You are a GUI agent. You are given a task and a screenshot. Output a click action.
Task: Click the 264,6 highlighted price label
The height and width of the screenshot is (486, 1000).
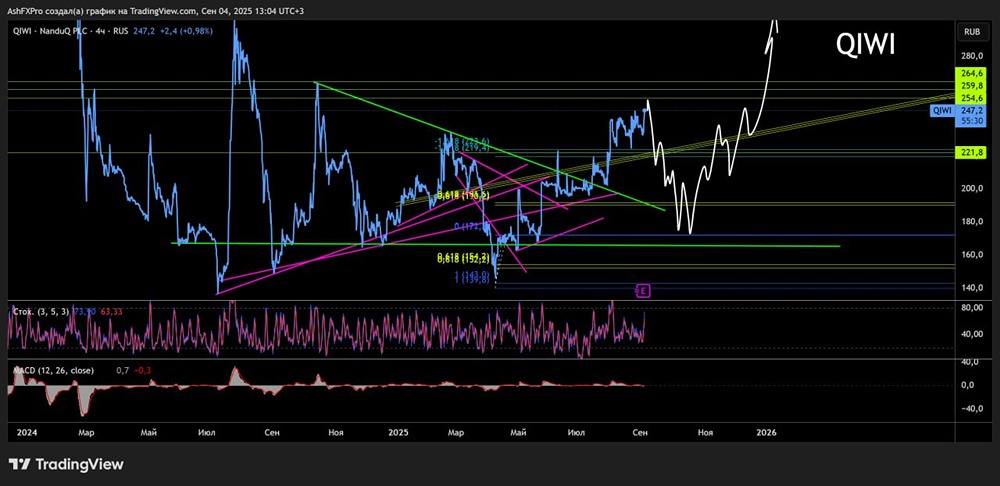(x=970, y=74)
